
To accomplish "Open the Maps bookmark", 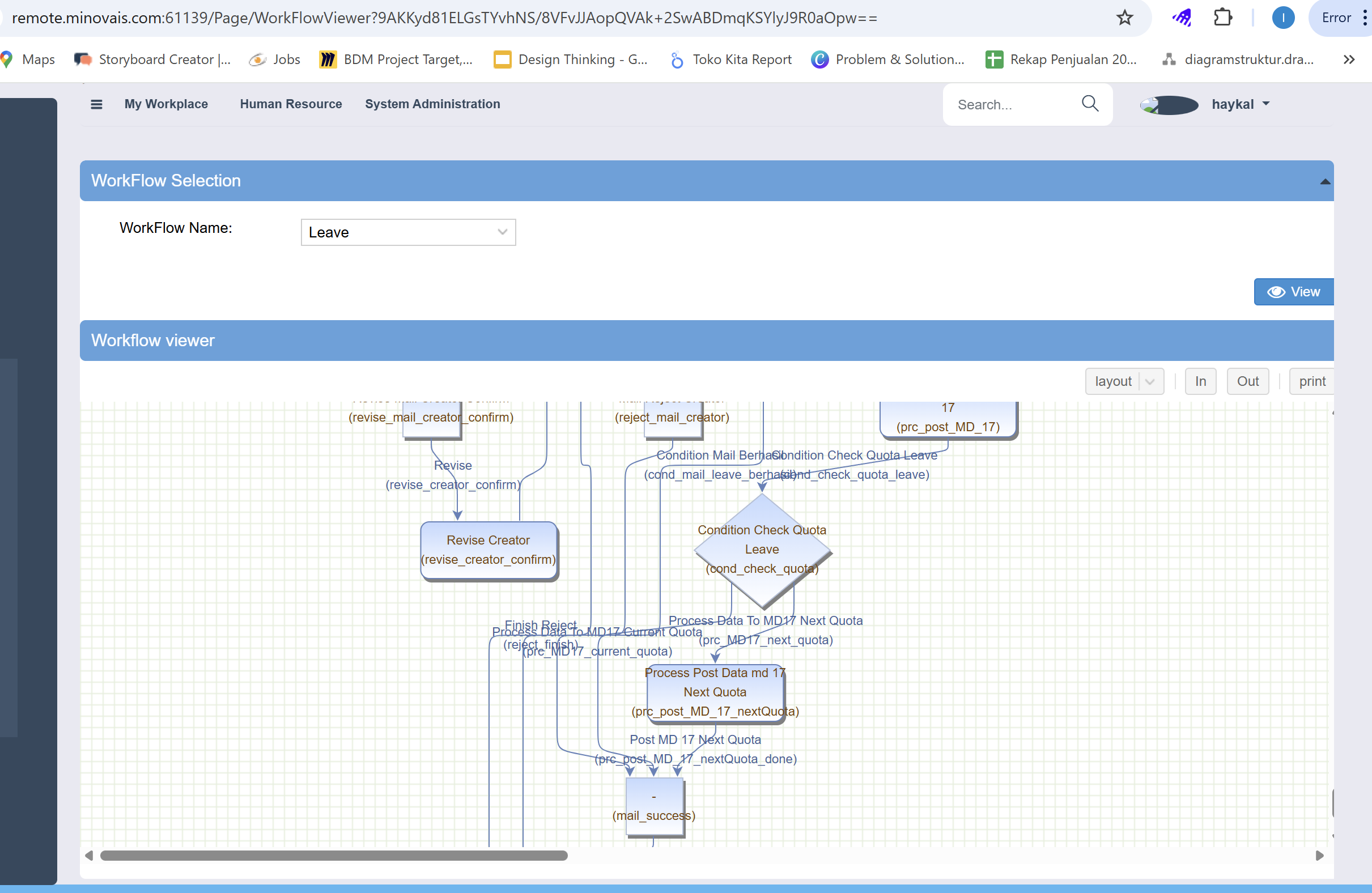I will point(29,59).
